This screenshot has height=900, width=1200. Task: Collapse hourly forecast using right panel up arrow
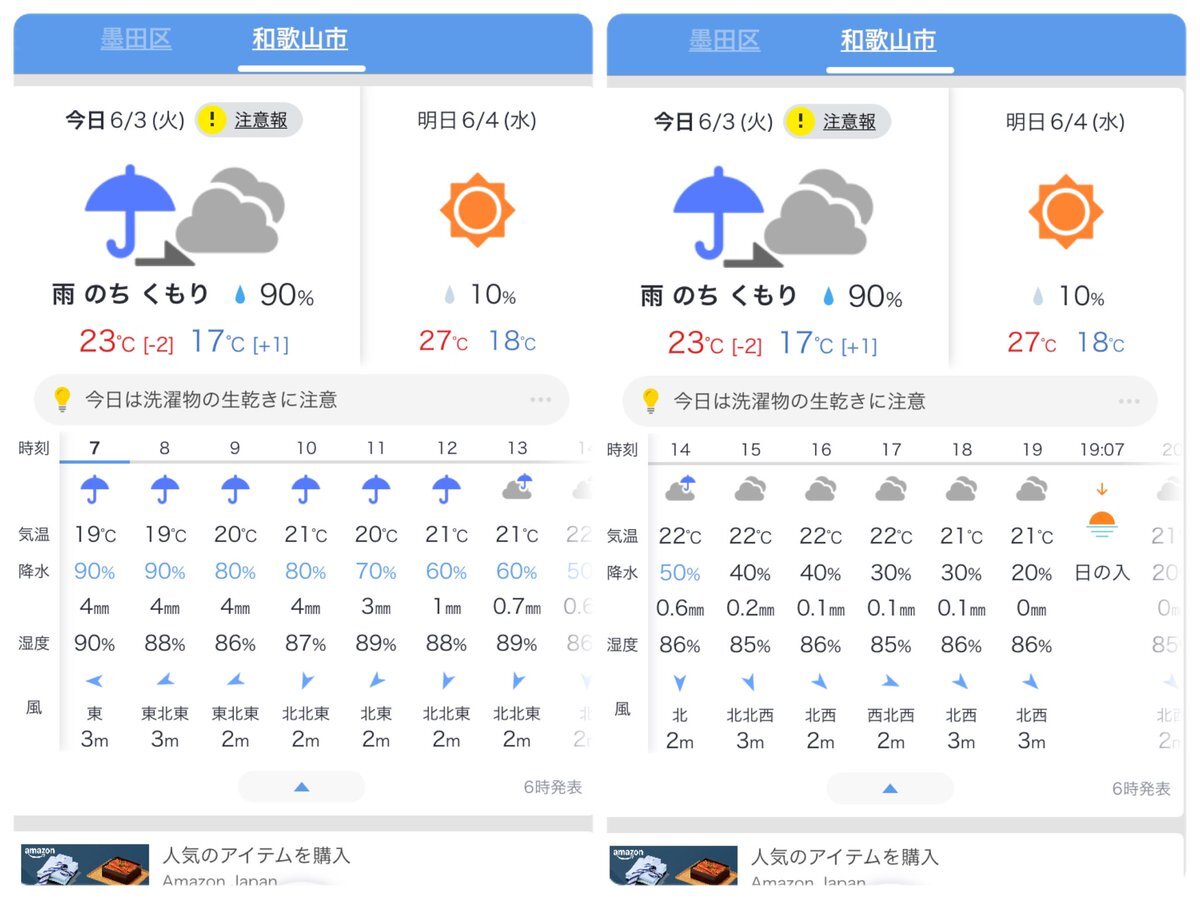point(889,788)
